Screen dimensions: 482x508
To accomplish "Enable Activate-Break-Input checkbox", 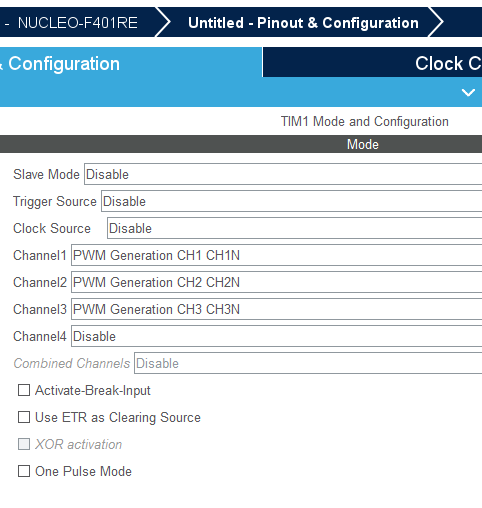I will [x=24, y=390].
